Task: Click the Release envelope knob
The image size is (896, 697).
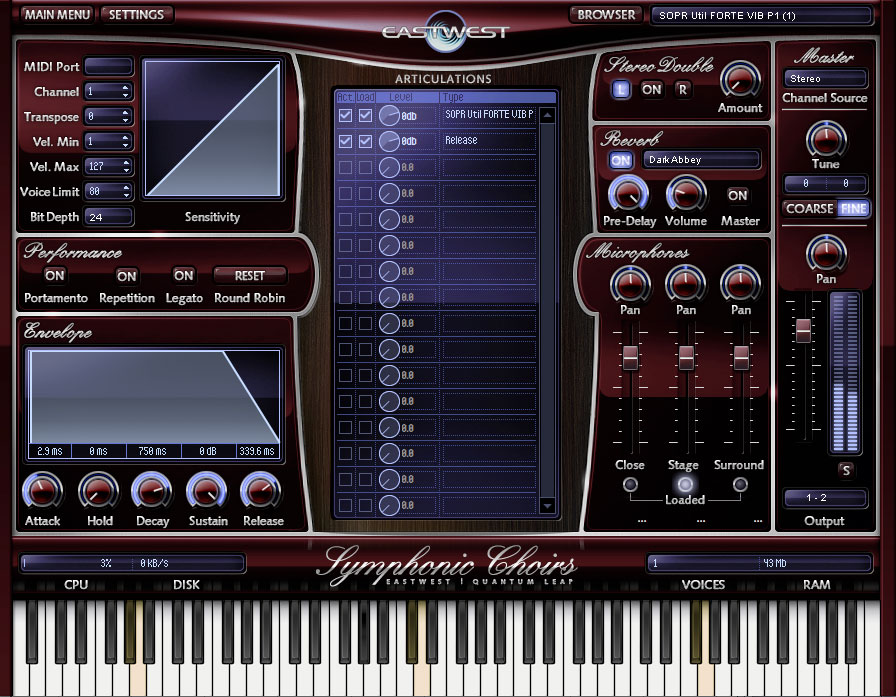Action: 261,491
